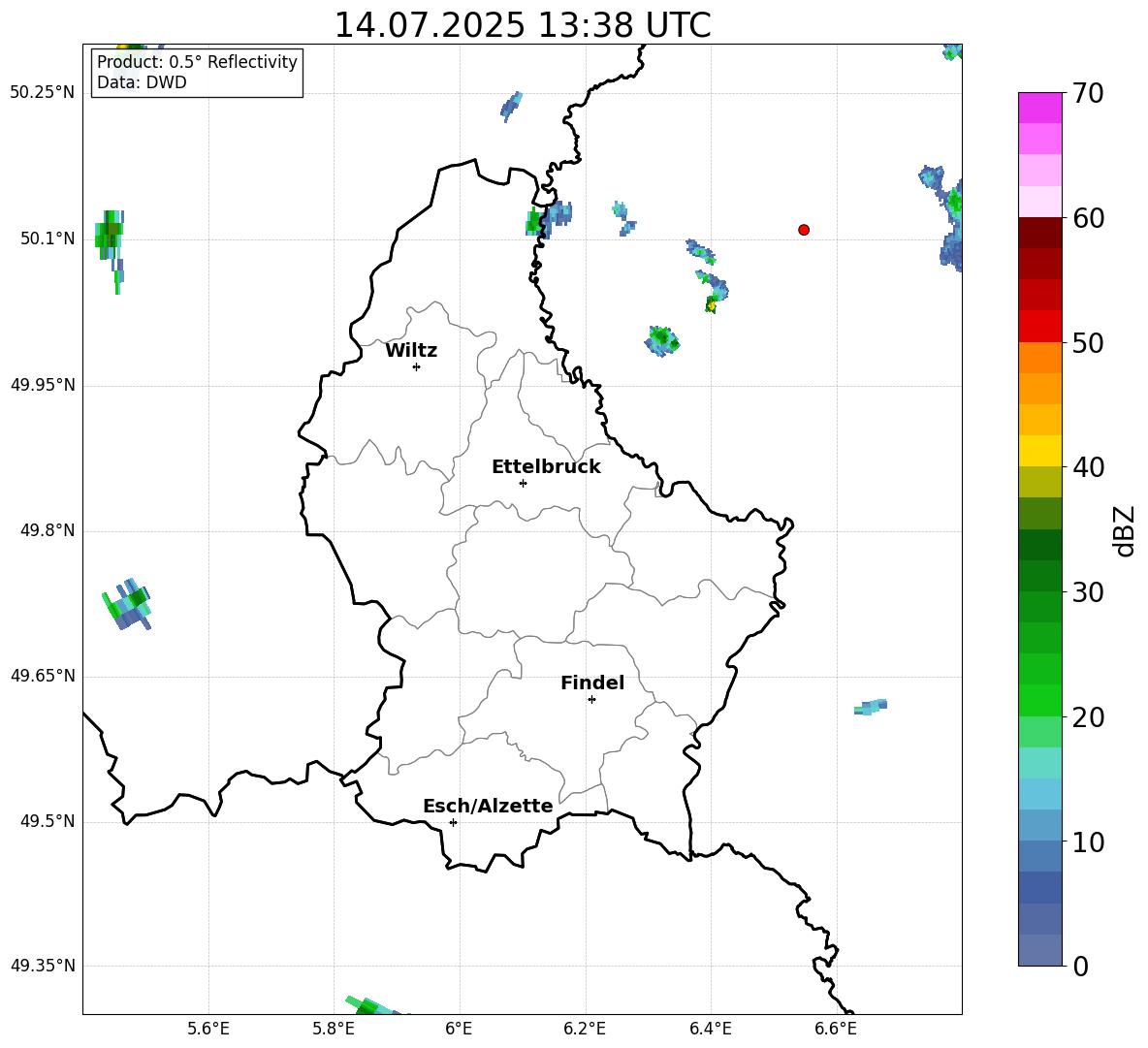Click the Wiltz station label
The image size is (1148, 1048).
411,351
